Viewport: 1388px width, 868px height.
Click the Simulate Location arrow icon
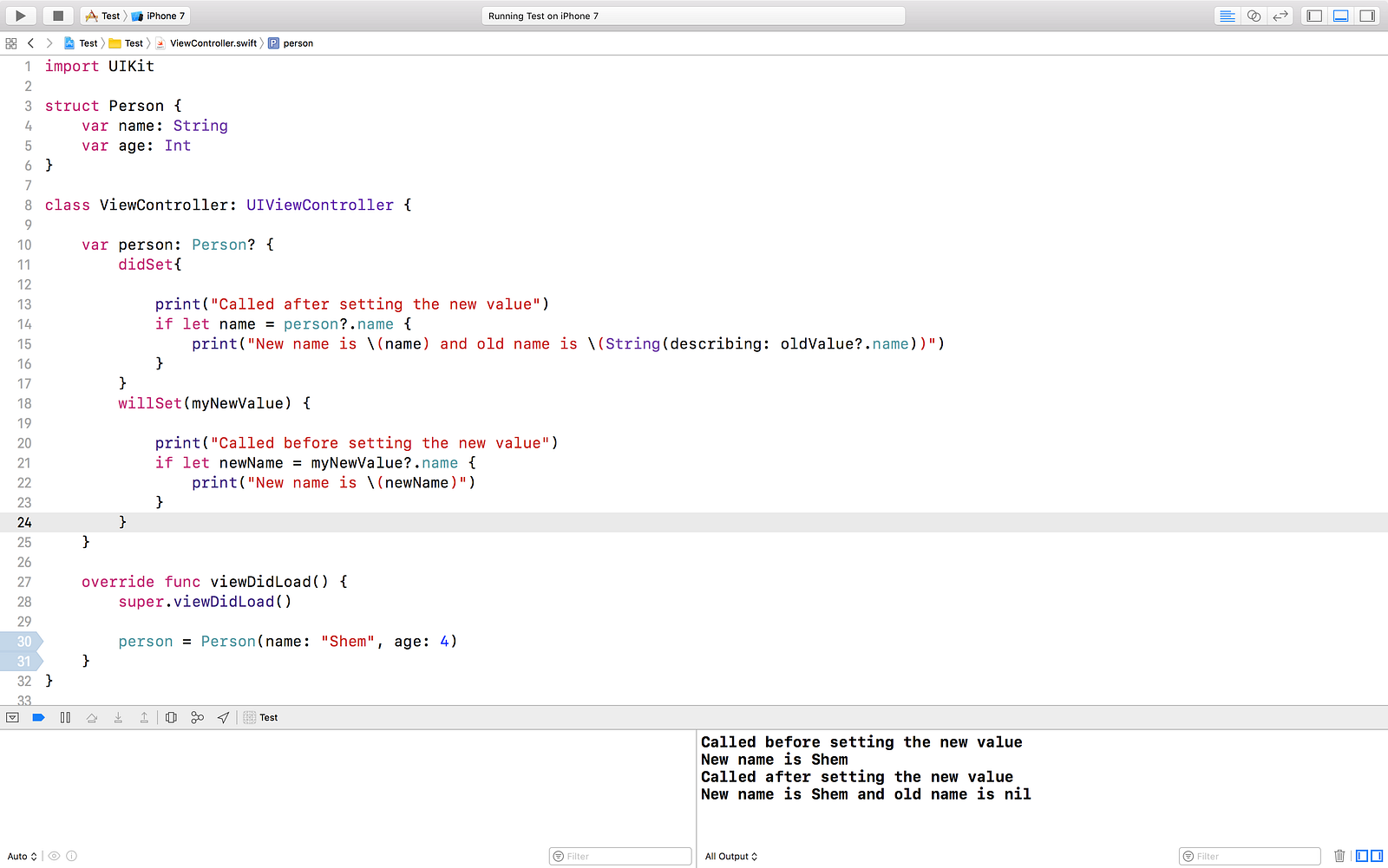tap(224, 718)
